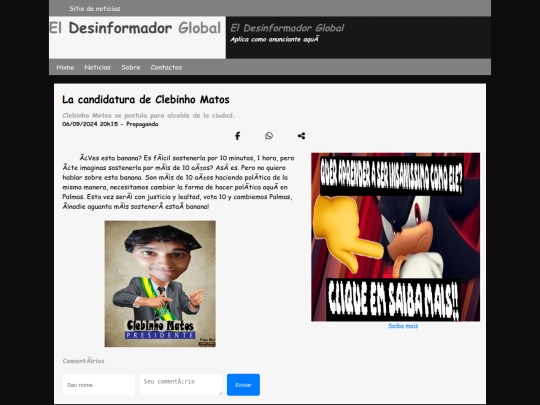The image size is (540, 405).
Task: Open the Home menu item
Action: [x=65, y=68]
